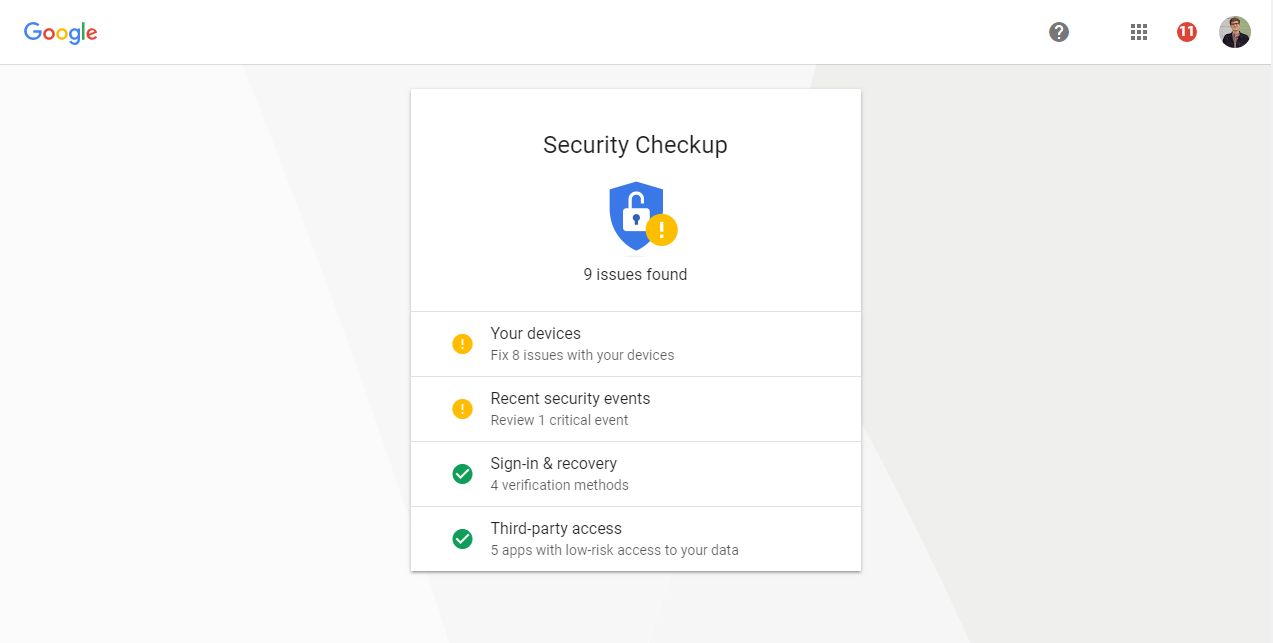Click the Security Checkup heading
Screen dimensions: 1273x643
click(x=635, y=145)
